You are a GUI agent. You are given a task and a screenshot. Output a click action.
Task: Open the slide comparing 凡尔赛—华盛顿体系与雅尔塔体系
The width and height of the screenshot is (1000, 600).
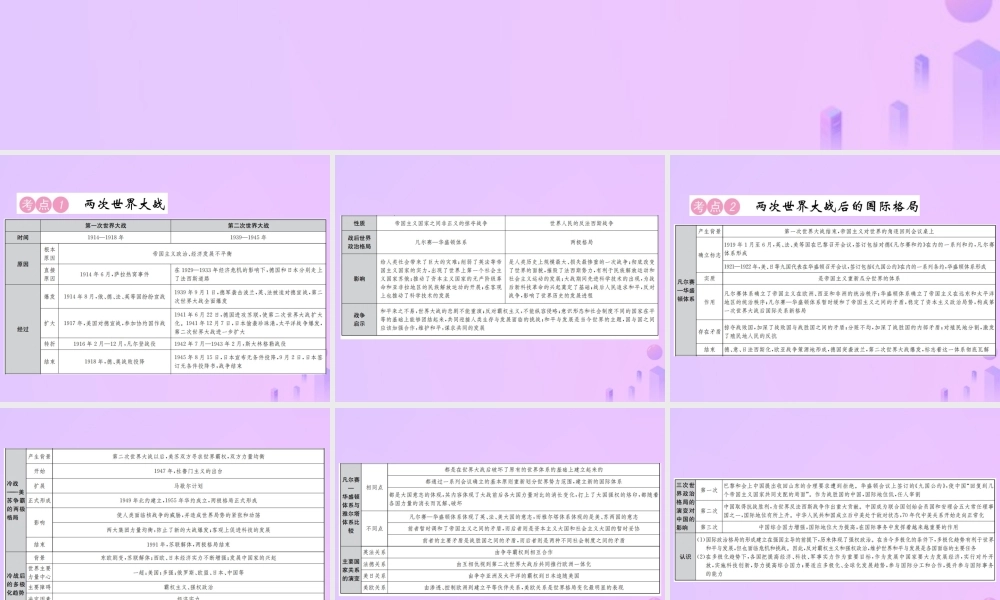click(x=500, y=504)
